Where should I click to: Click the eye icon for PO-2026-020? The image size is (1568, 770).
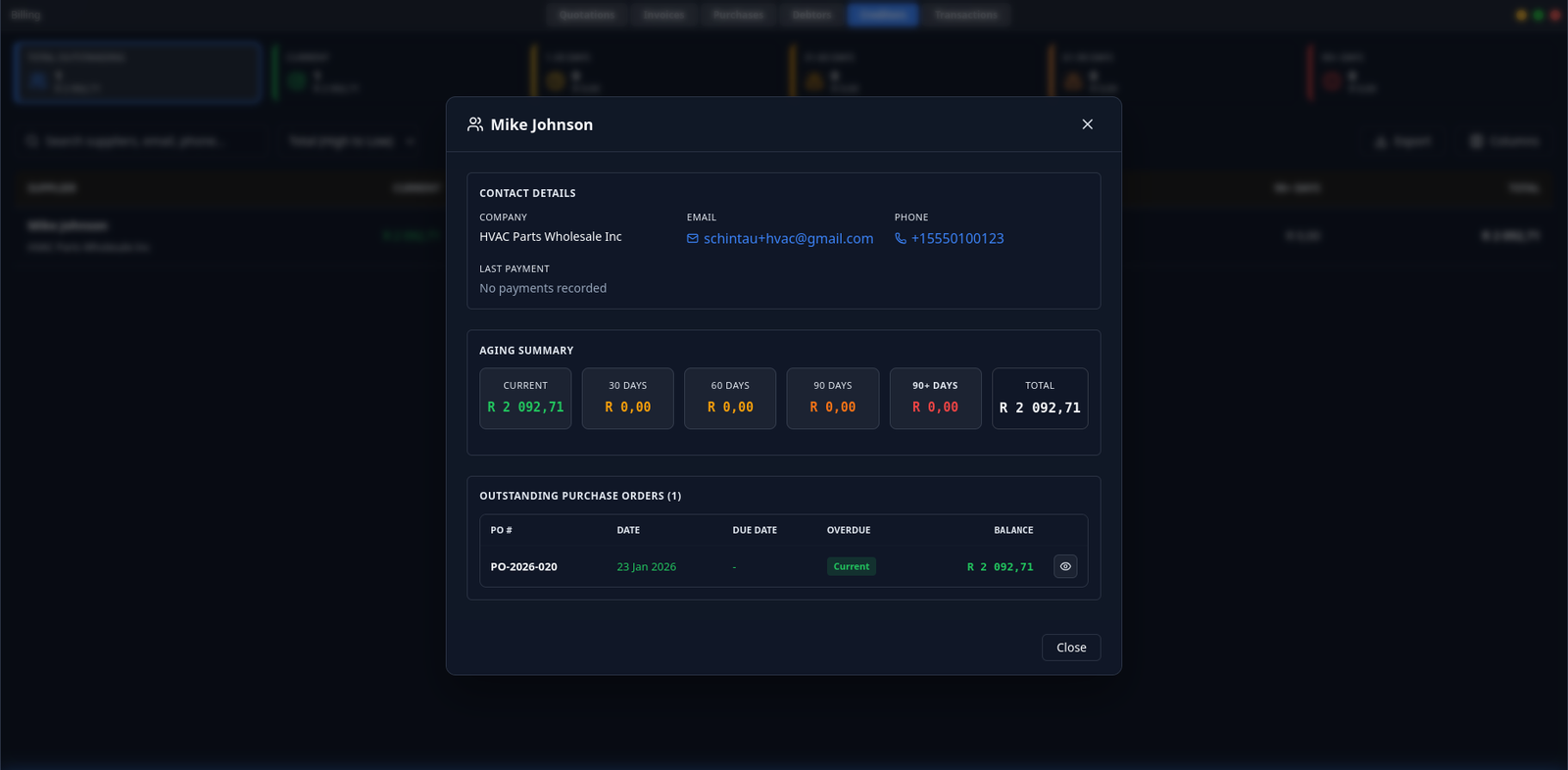[x=1065, y=566]
